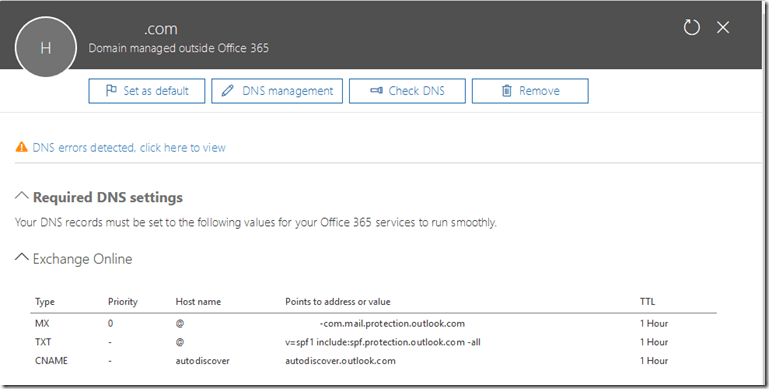Click the pencil icon for DNS management

(228, 91)
